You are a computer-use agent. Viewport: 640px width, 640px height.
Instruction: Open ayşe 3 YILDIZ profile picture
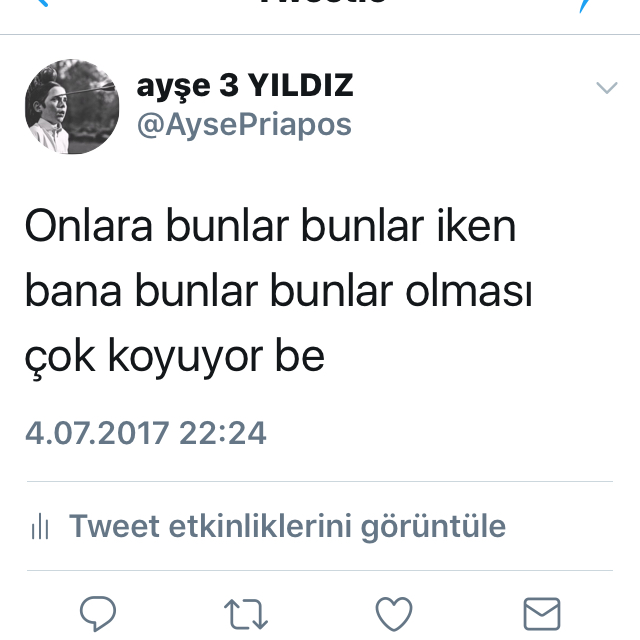(72, 107)
